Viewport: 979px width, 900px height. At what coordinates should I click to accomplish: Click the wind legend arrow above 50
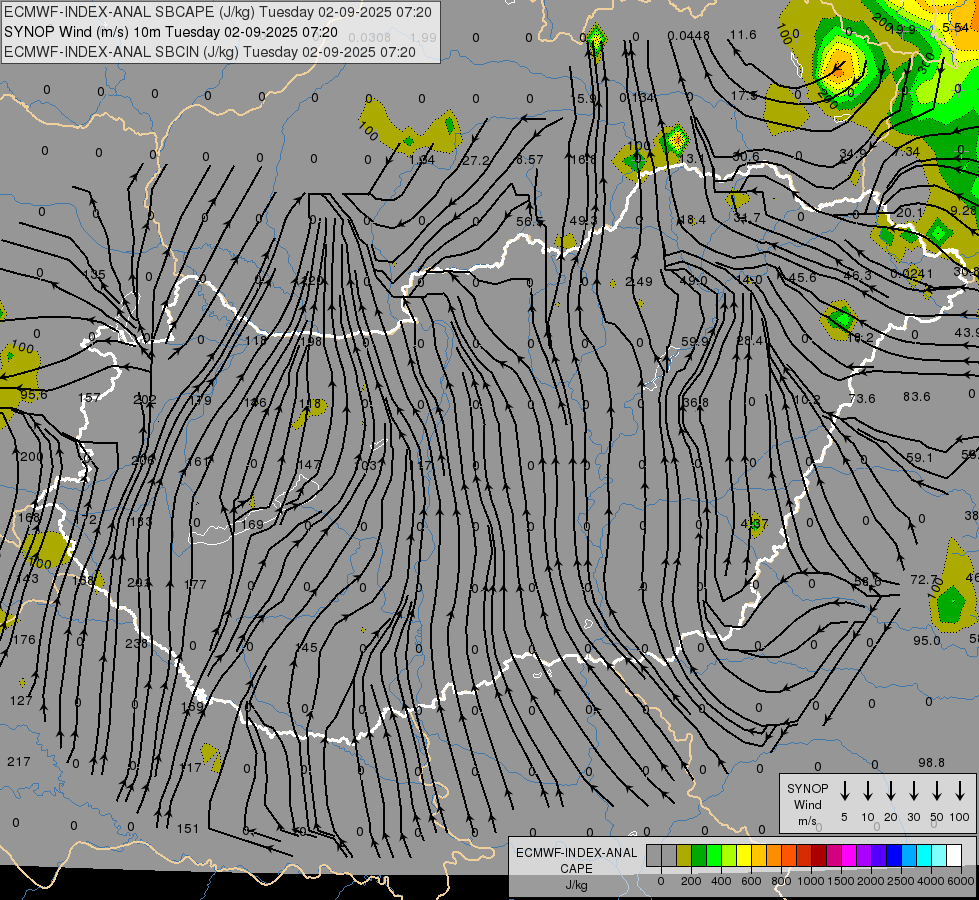[x=937, y=791]
